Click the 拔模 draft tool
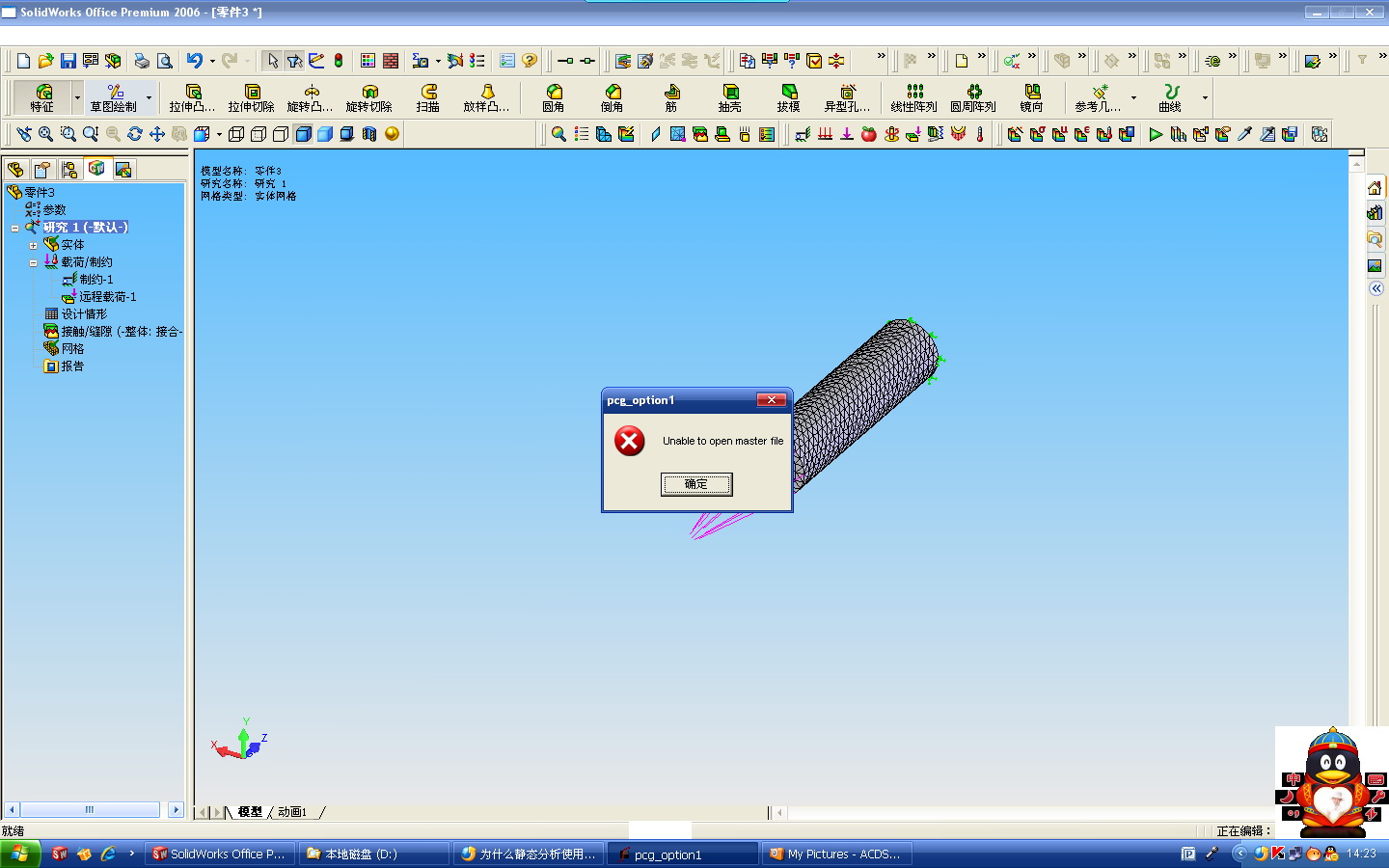This screenshot has height=868, width=1389. tap(788, 98)
